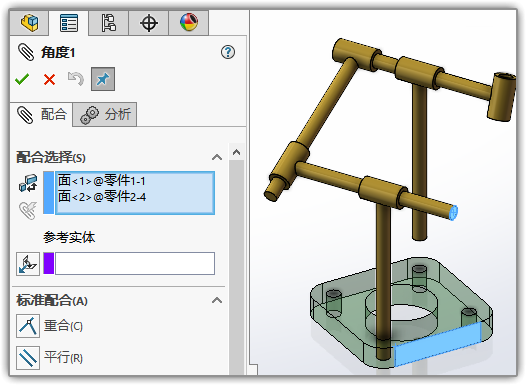
Task: Click the highlighted rod end face
Action: (453, 213)
